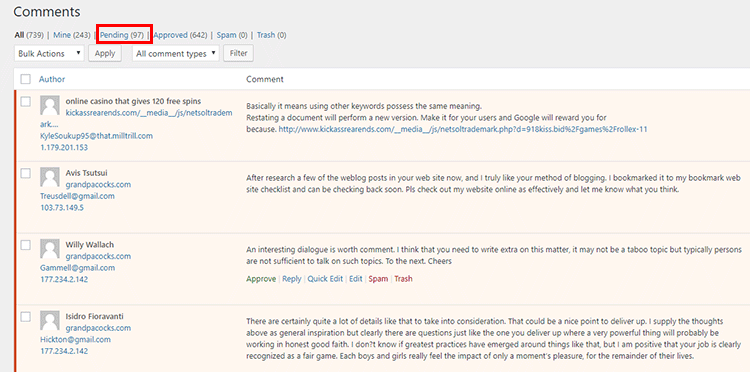
Task: Approve Willy Wallach's comment
Action: click(x=261, y=279)
